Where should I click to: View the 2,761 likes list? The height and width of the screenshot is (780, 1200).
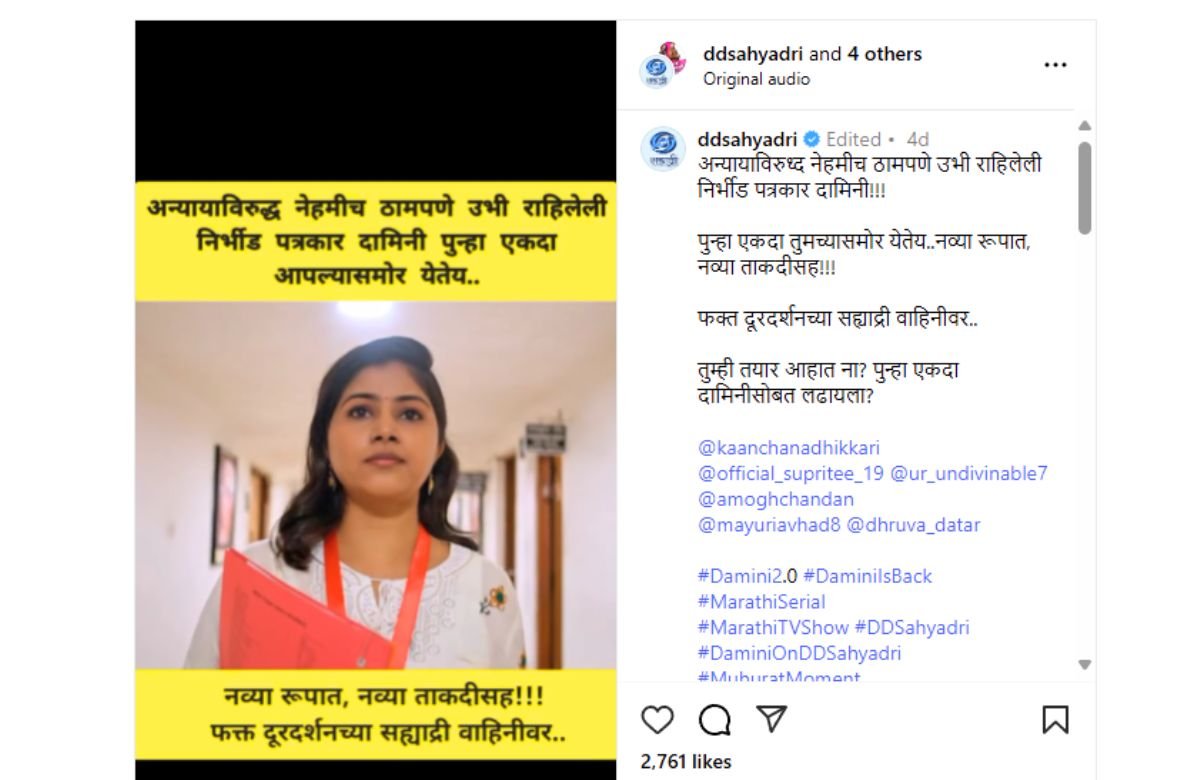point(686,761)
